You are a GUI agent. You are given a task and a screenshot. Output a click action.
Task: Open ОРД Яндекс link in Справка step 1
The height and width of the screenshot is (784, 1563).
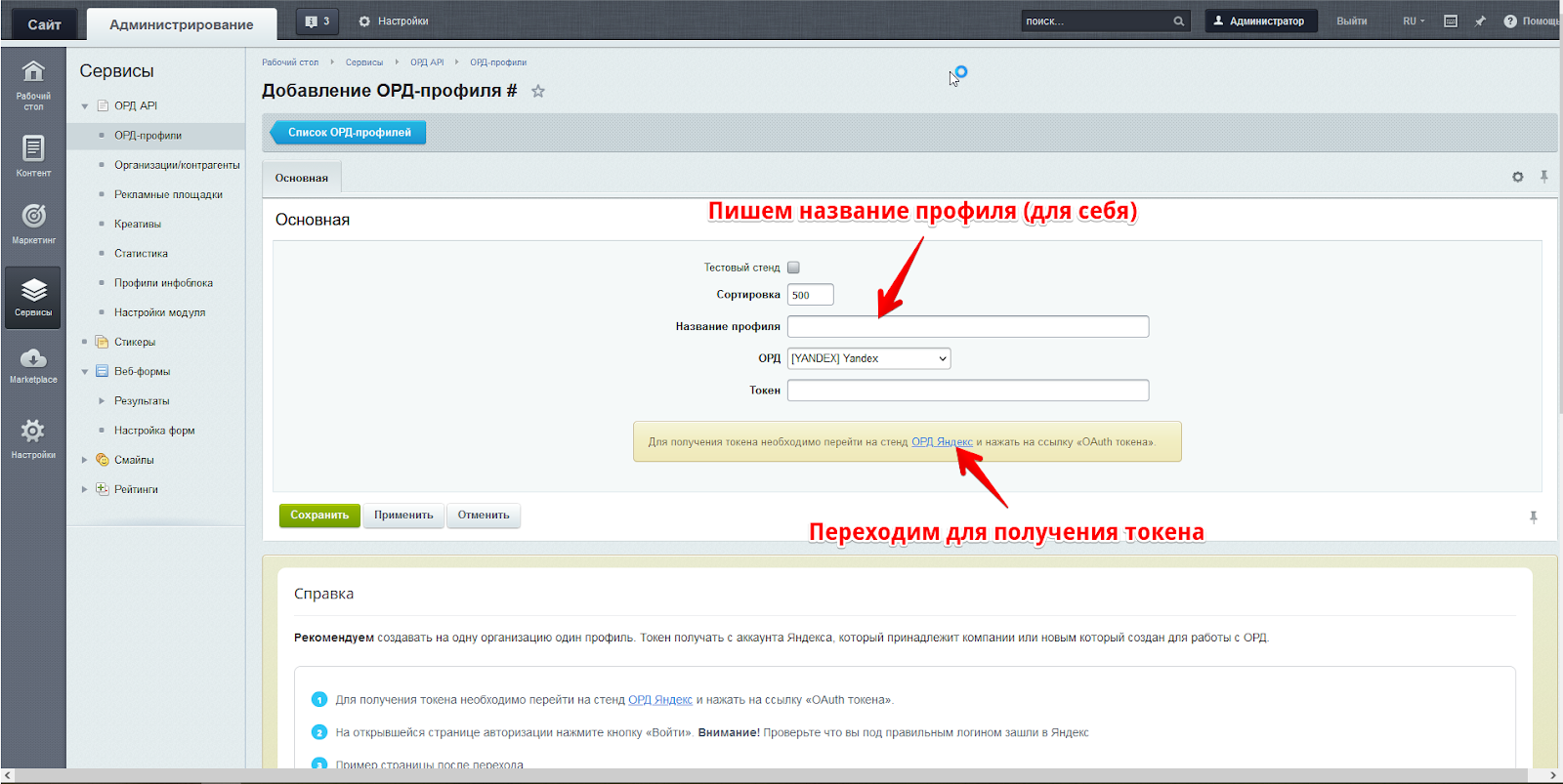(x=660, y=700)
